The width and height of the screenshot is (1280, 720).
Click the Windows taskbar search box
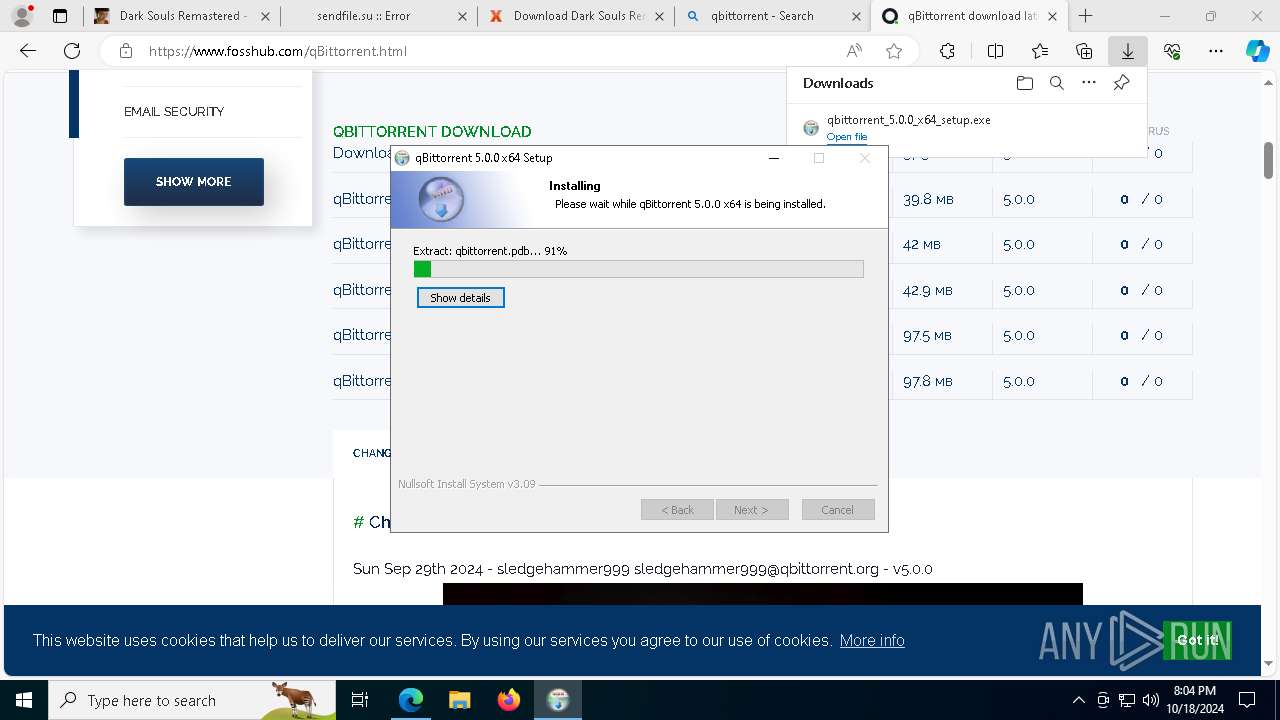(192, 700)
